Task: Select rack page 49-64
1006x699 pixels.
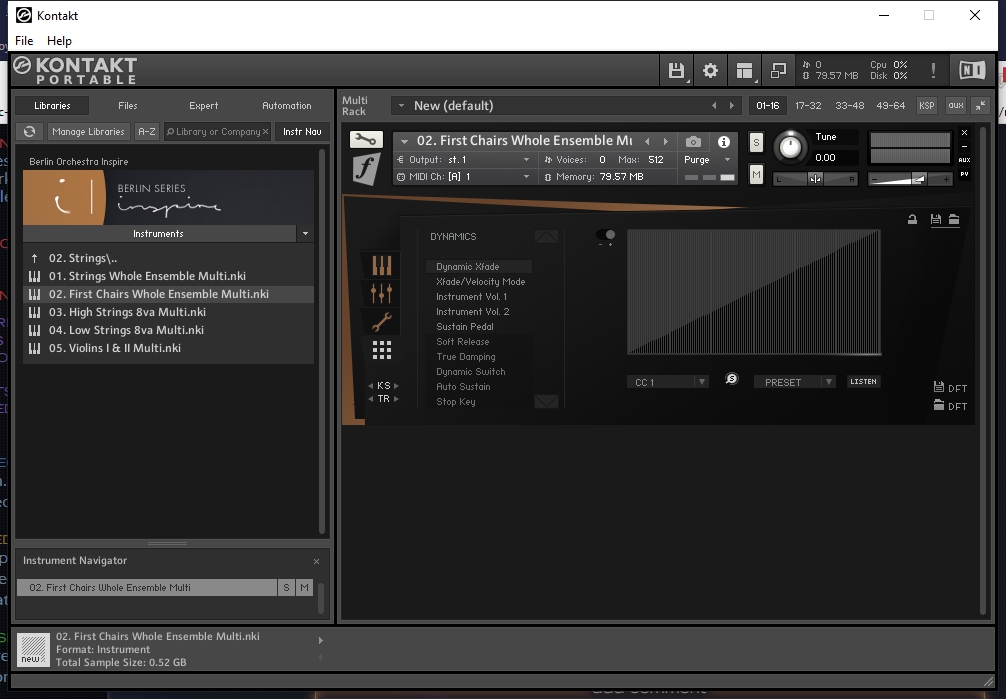Action: [x=891, y=106]
